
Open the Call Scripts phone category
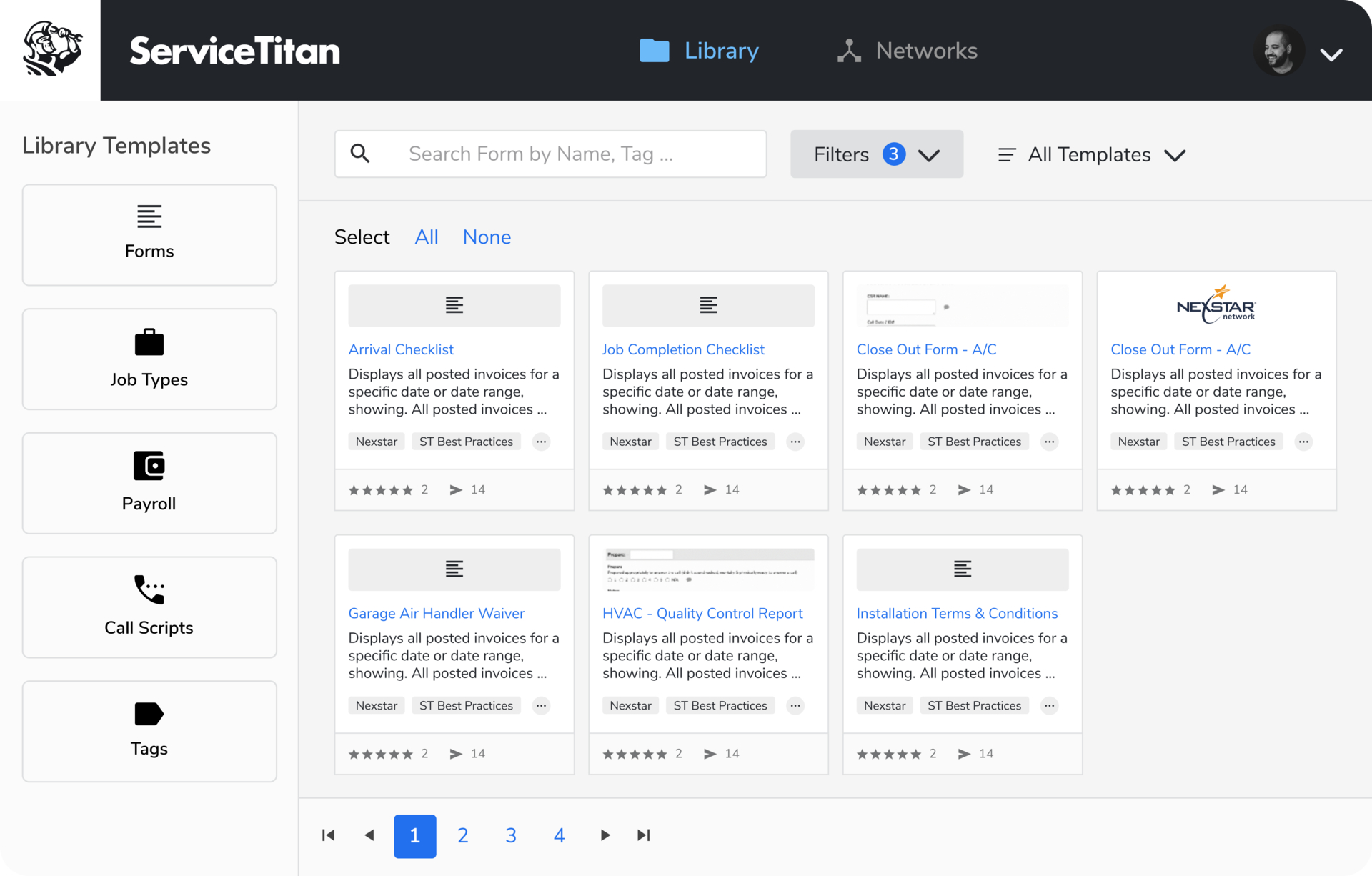pyautogui.click(x=149, y=607)
